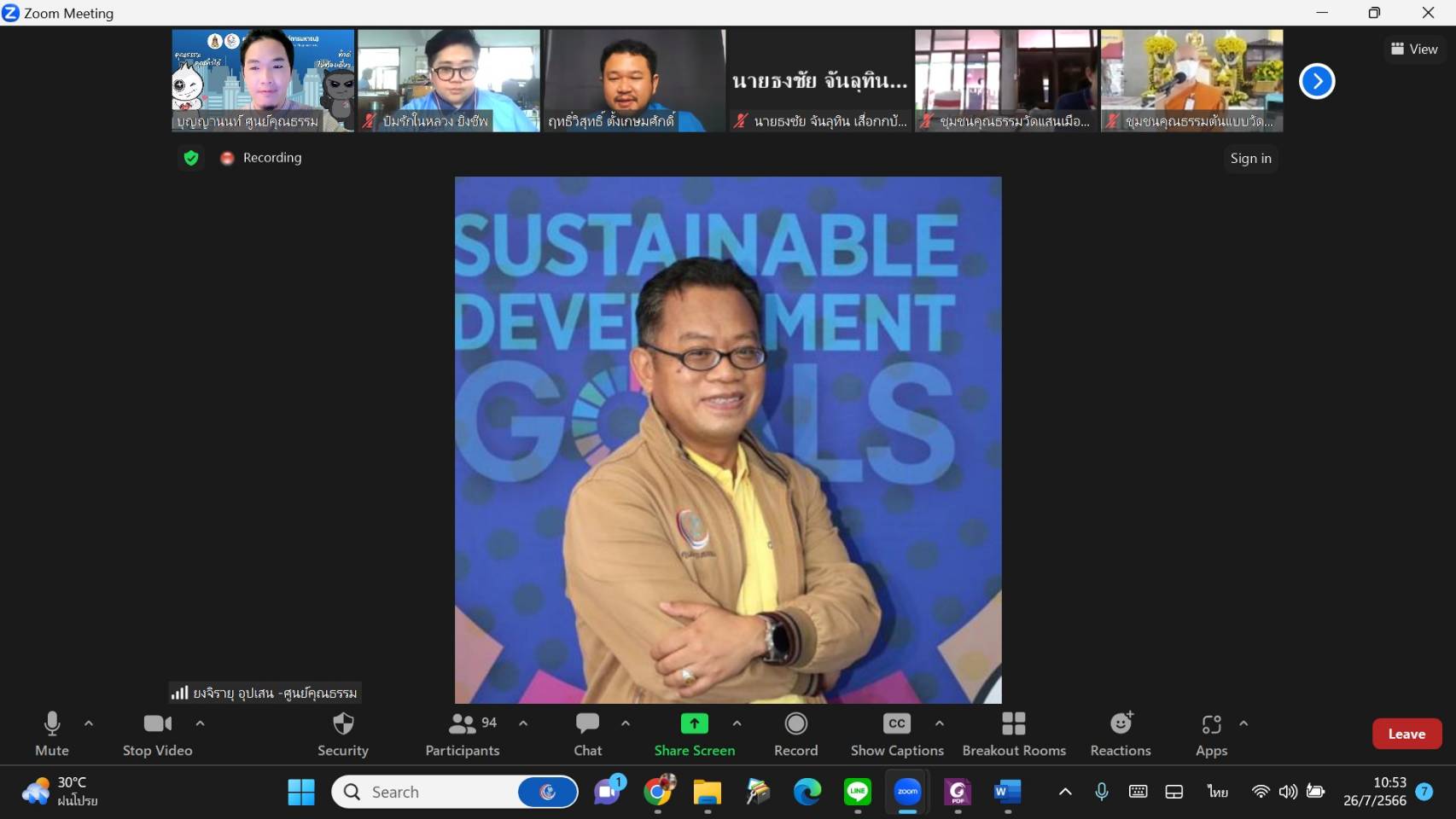Image resolution: width=1456 pixels, height=819 pixels.
Task: Expand Share Screen options arrow
Action: click(x=737, y=723)
